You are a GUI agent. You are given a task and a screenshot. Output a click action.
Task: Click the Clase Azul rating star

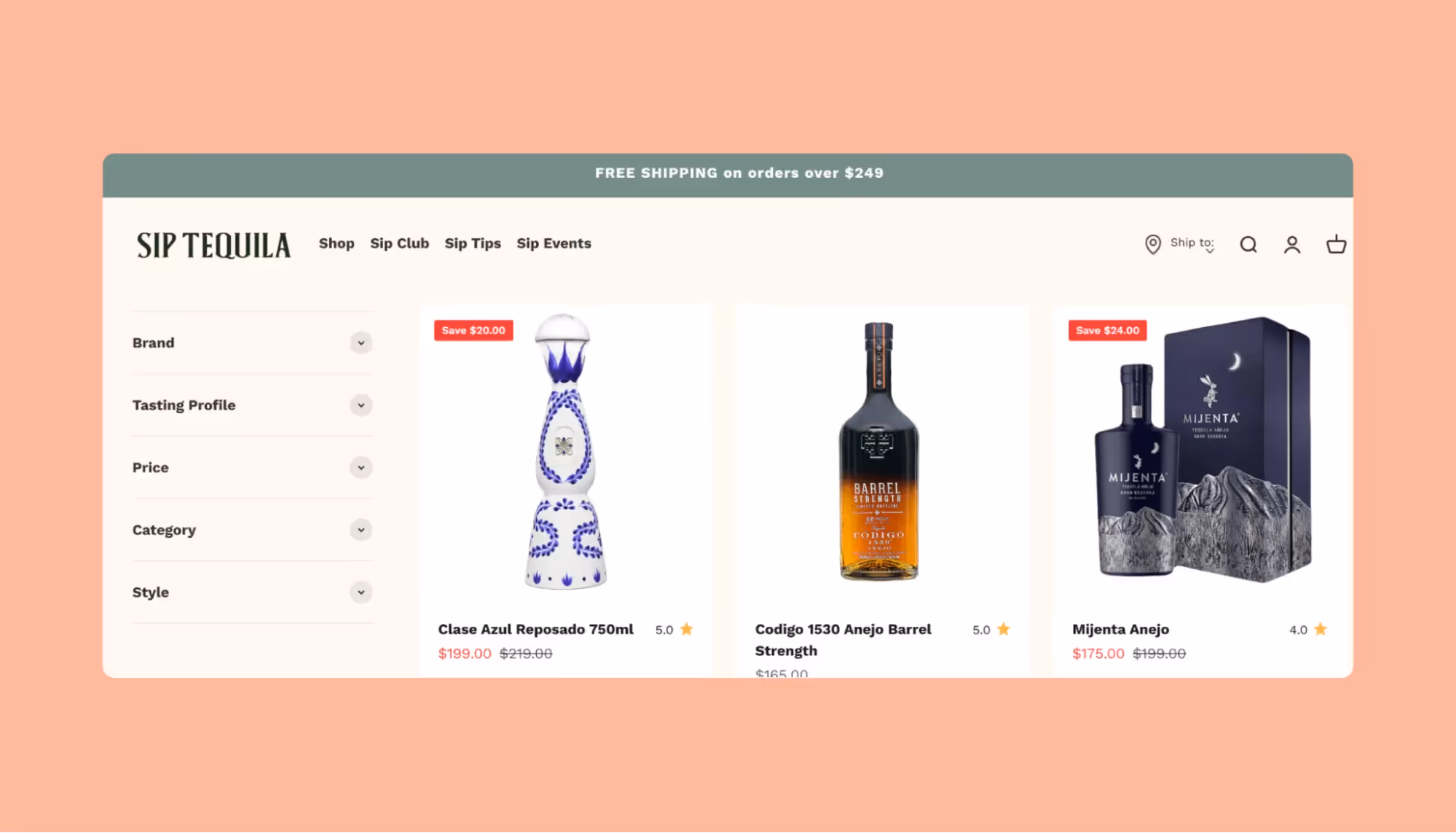coord(686,629)
